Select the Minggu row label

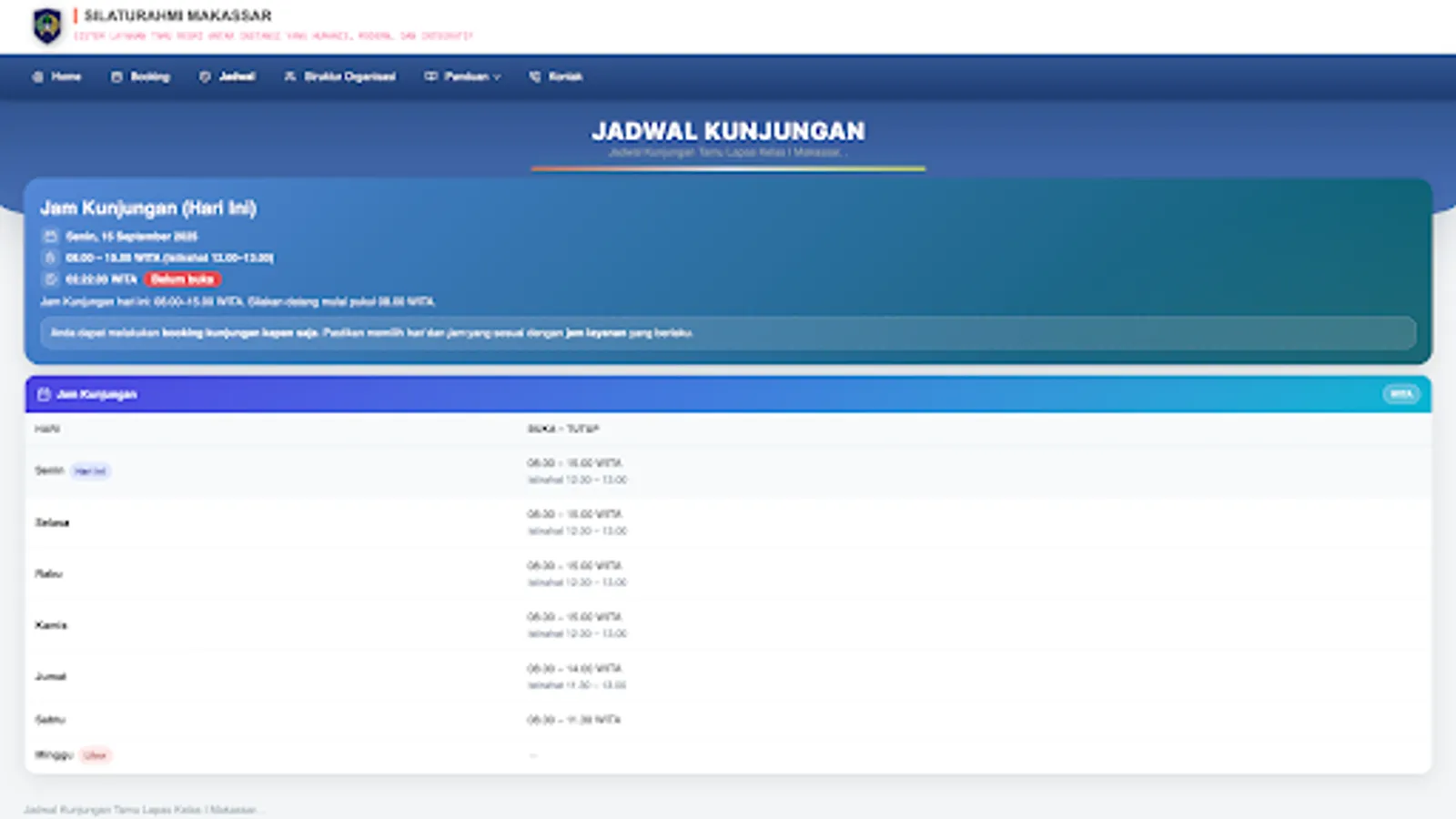54,755
